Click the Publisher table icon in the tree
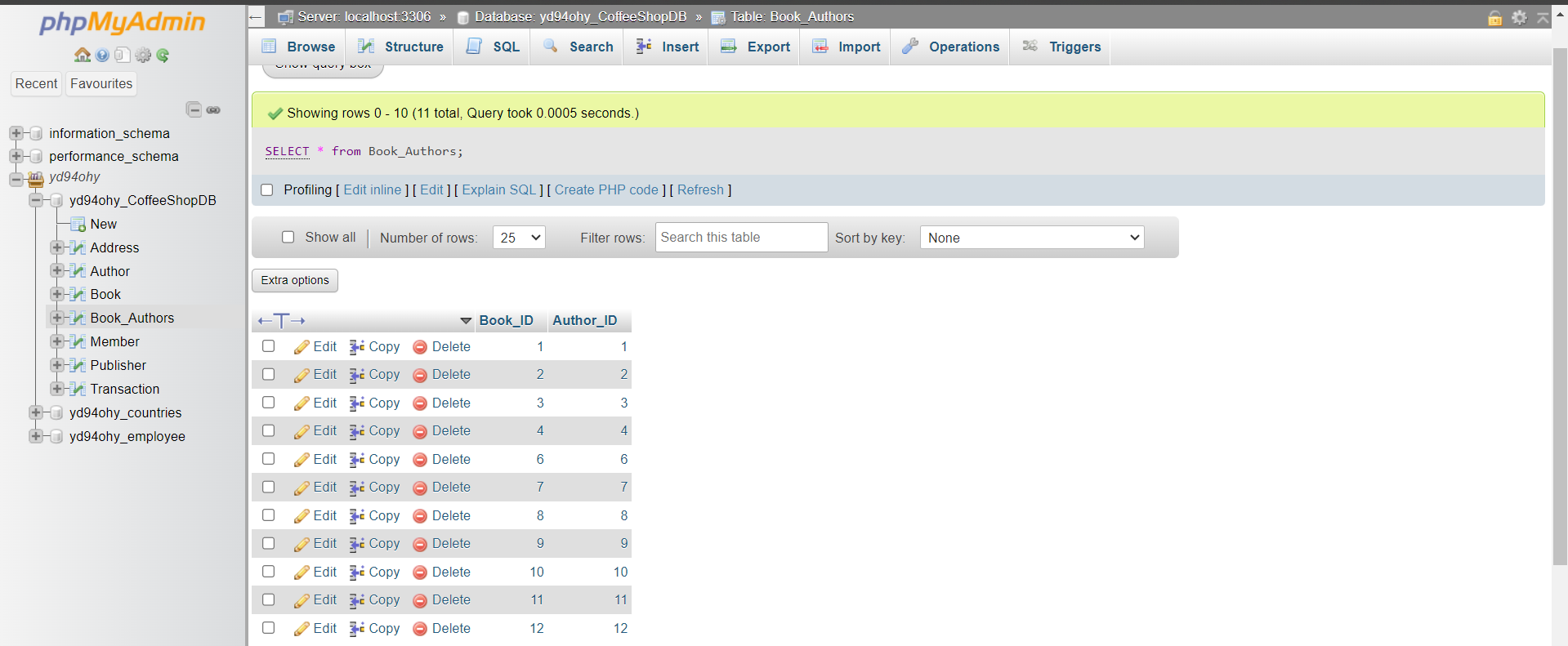Viewport: 1568px width, 646px height. click(78, 365)
